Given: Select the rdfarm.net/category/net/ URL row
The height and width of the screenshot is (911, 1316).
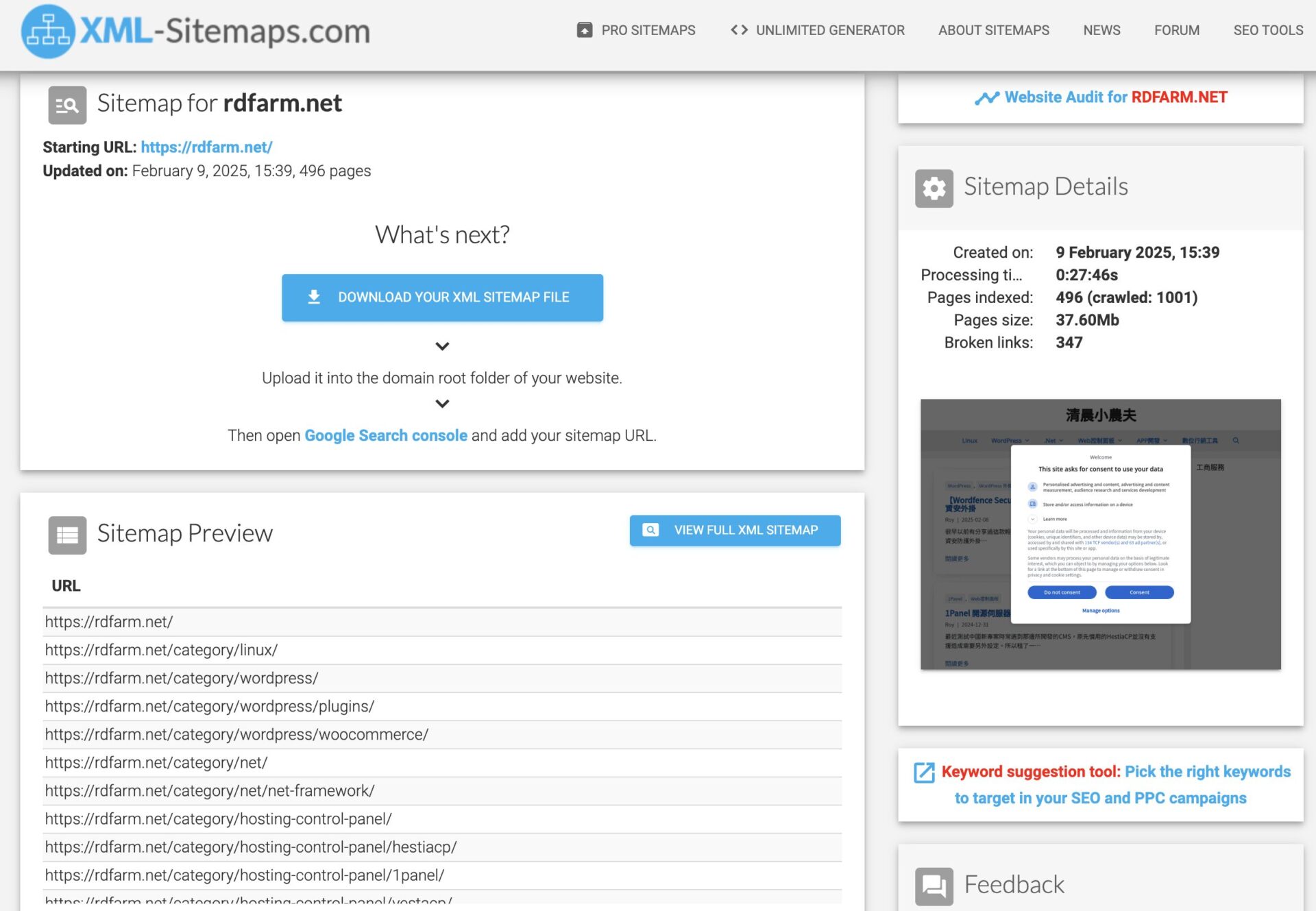Looking at the screenshot, I should [x=442, y=762].
